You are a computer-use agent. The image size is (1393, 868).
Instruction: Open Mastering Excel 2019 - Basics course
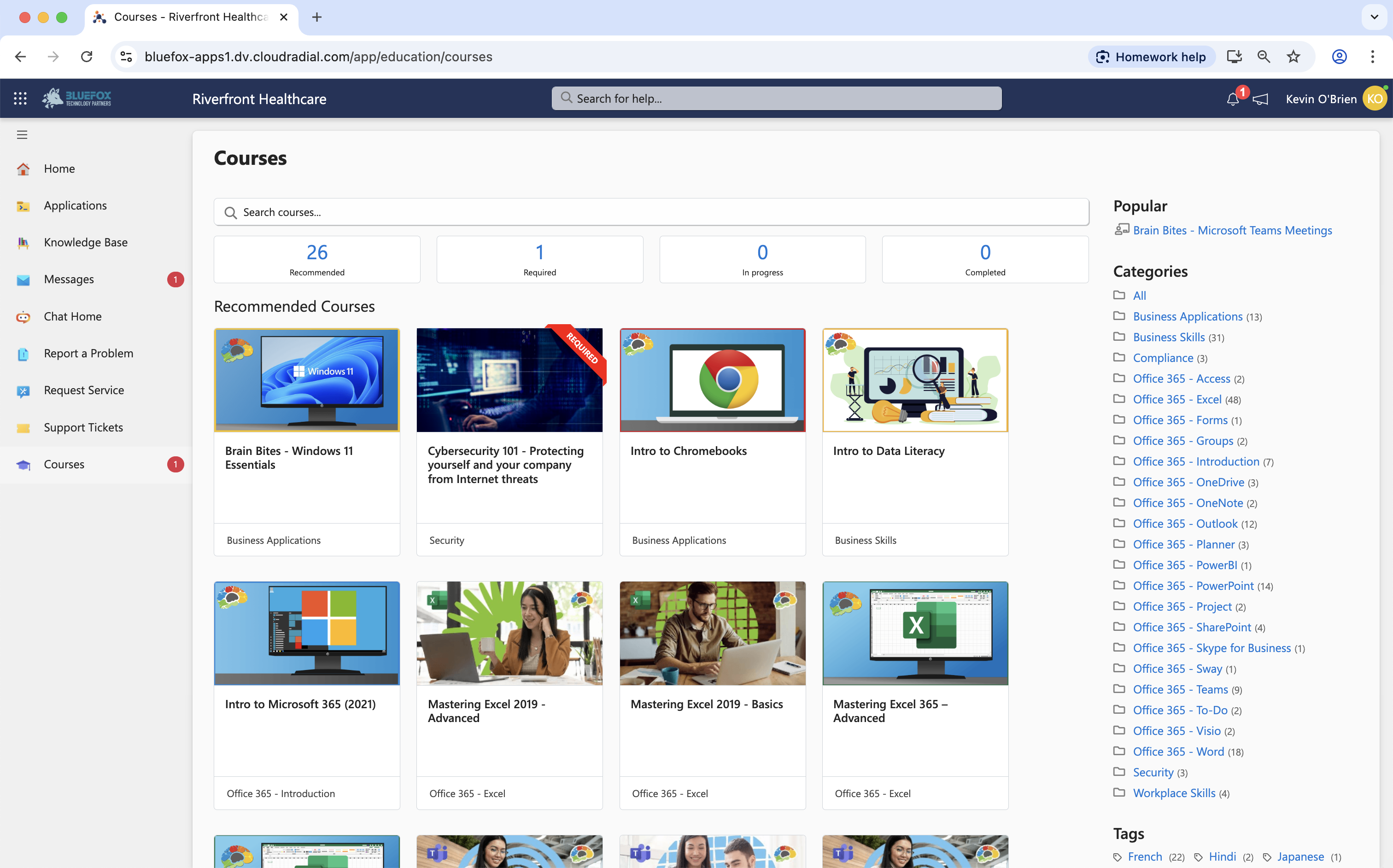pos(712,696)
